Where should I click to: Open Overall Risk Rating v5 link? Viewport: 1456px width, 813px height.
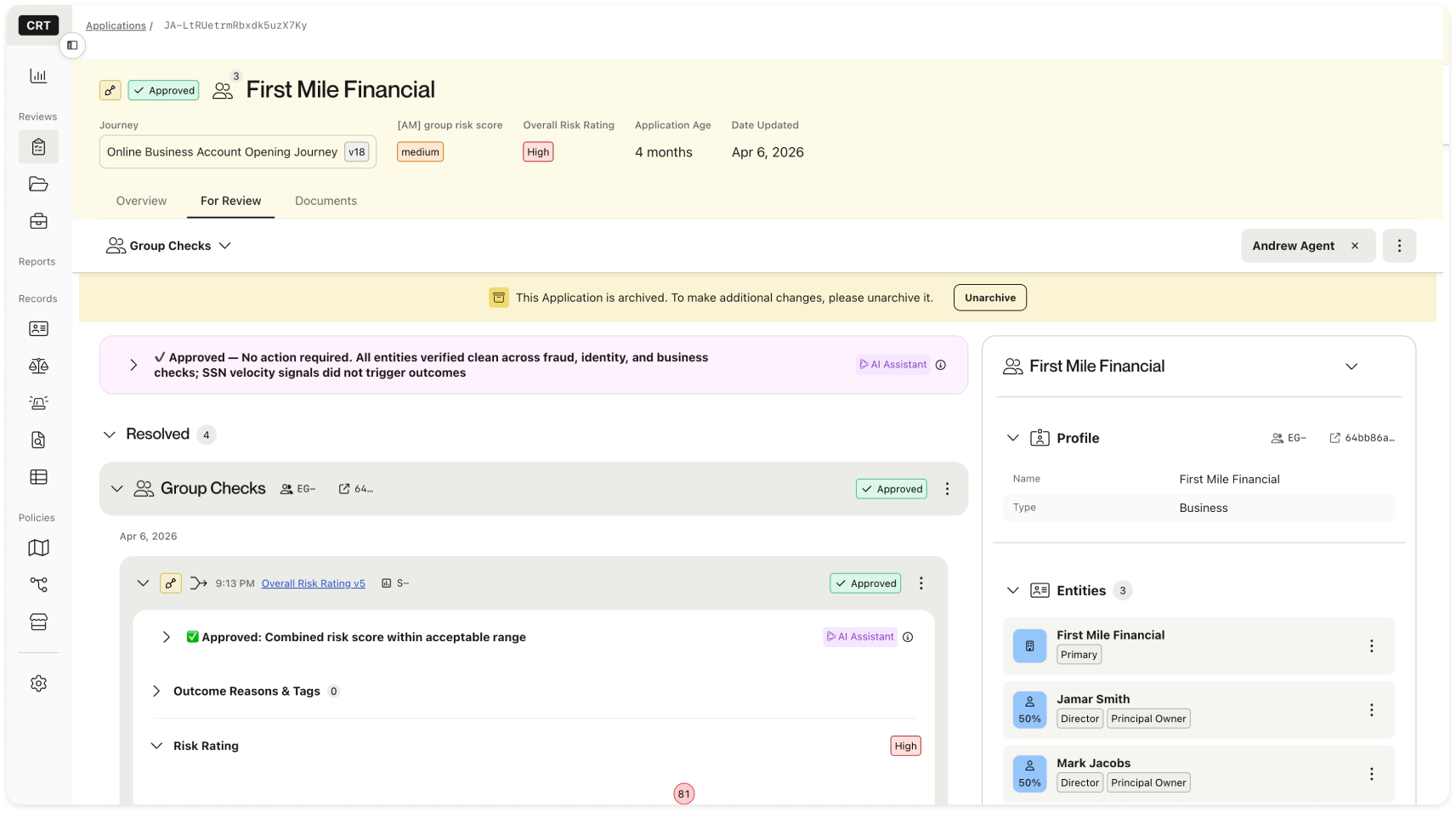click(x=313, y=583)
